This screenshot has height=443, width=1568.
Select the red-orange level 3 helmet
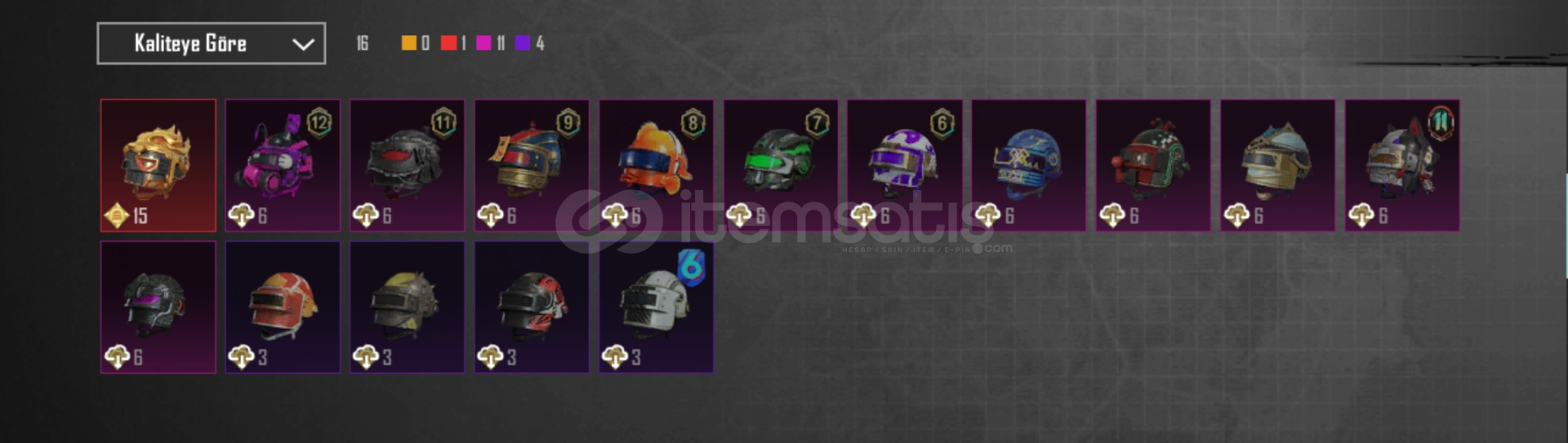283,307
